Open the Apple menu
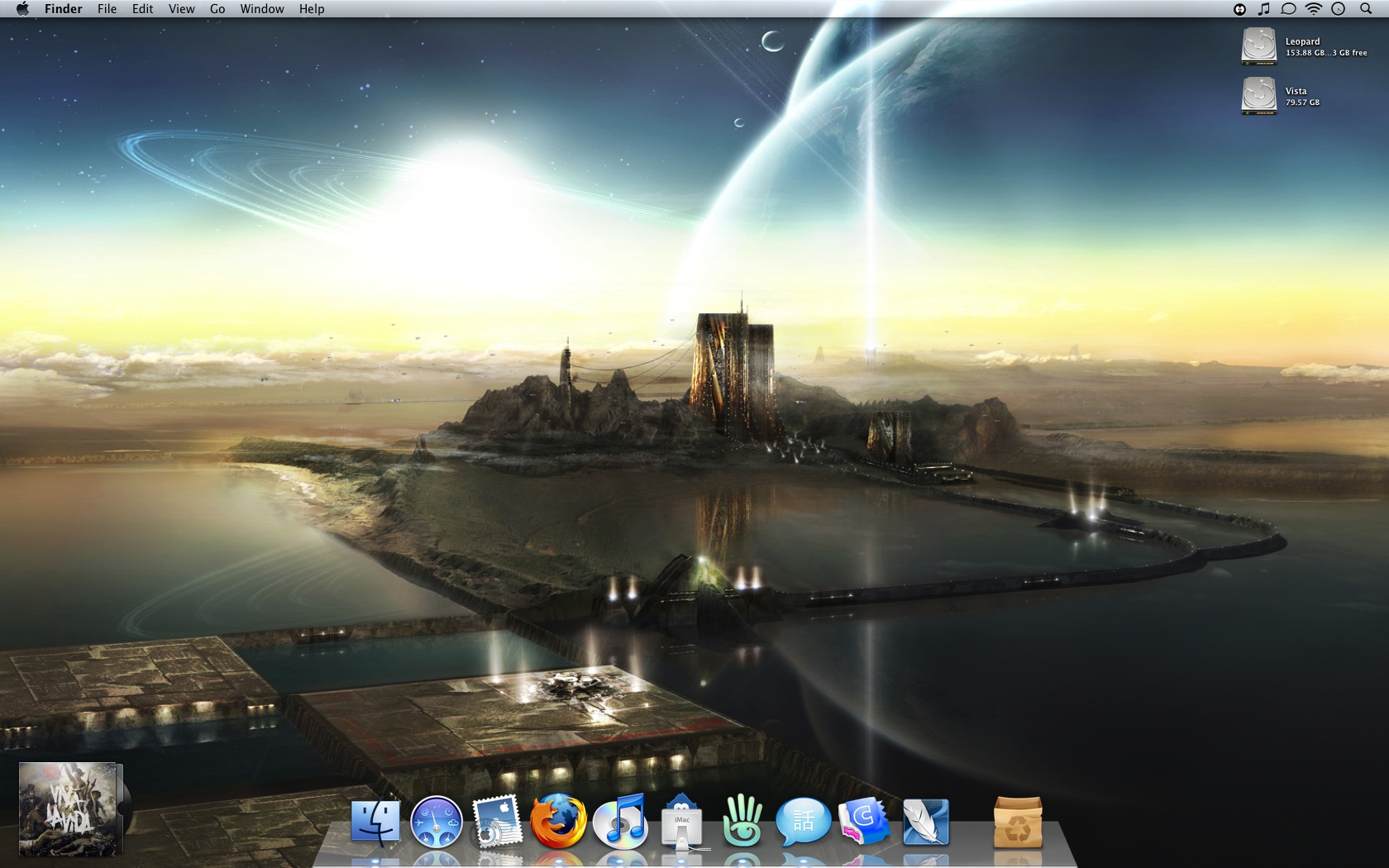This screenshot has width=1389, height=868. pos(22,9)
